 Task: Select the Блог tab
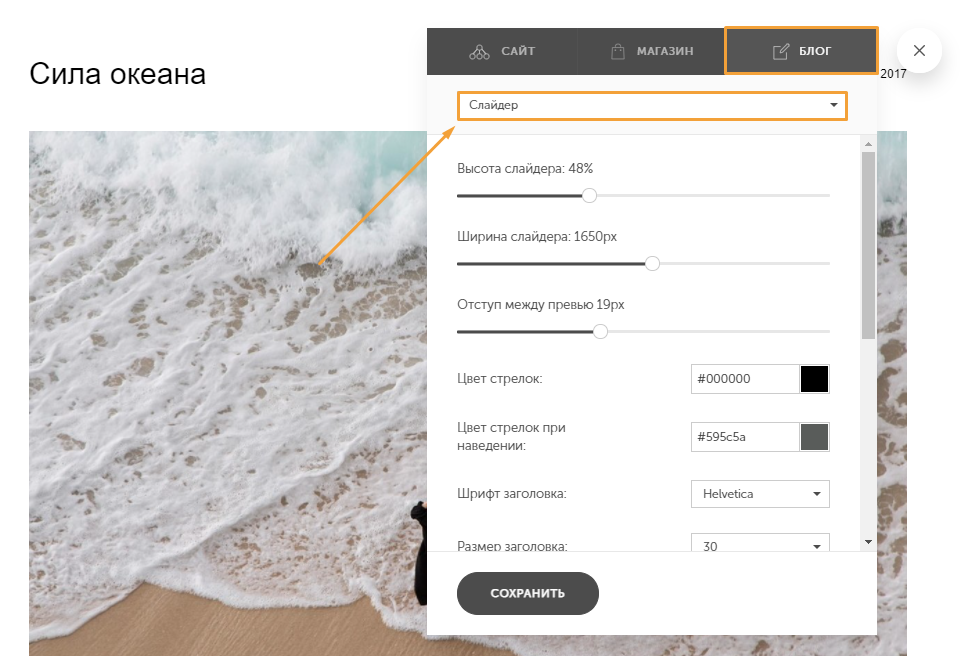801,51
